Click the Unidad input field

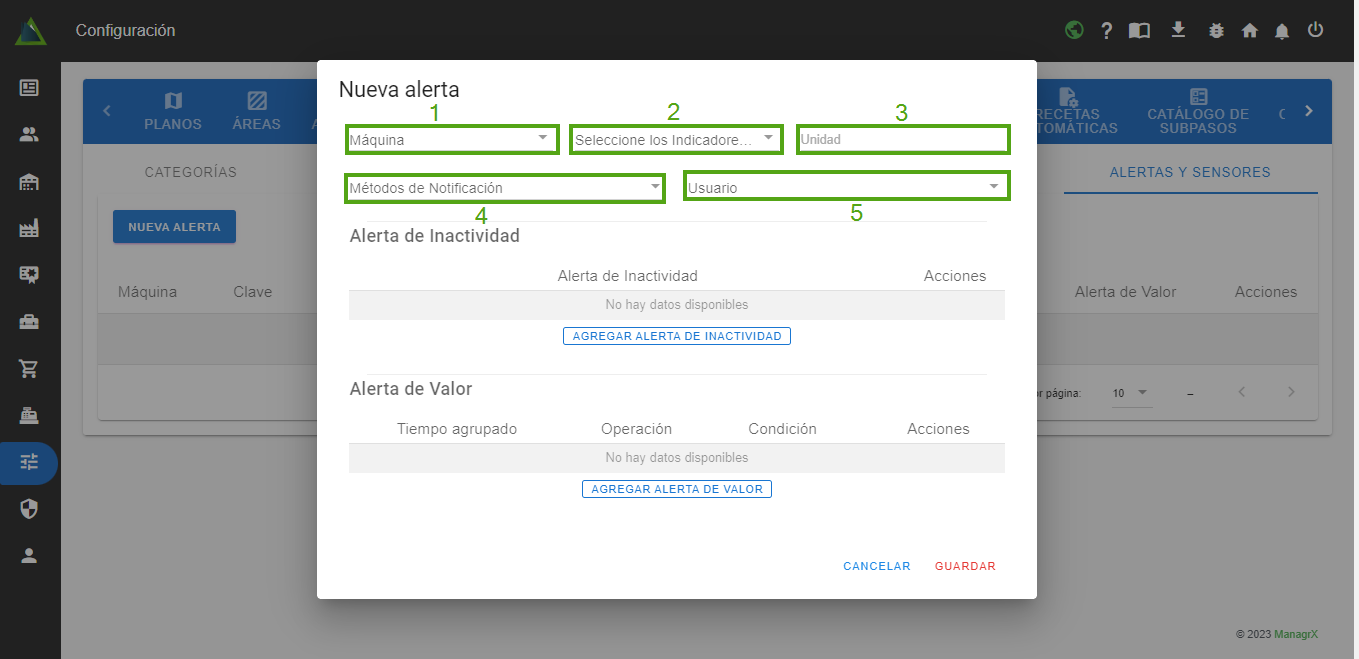902,140
